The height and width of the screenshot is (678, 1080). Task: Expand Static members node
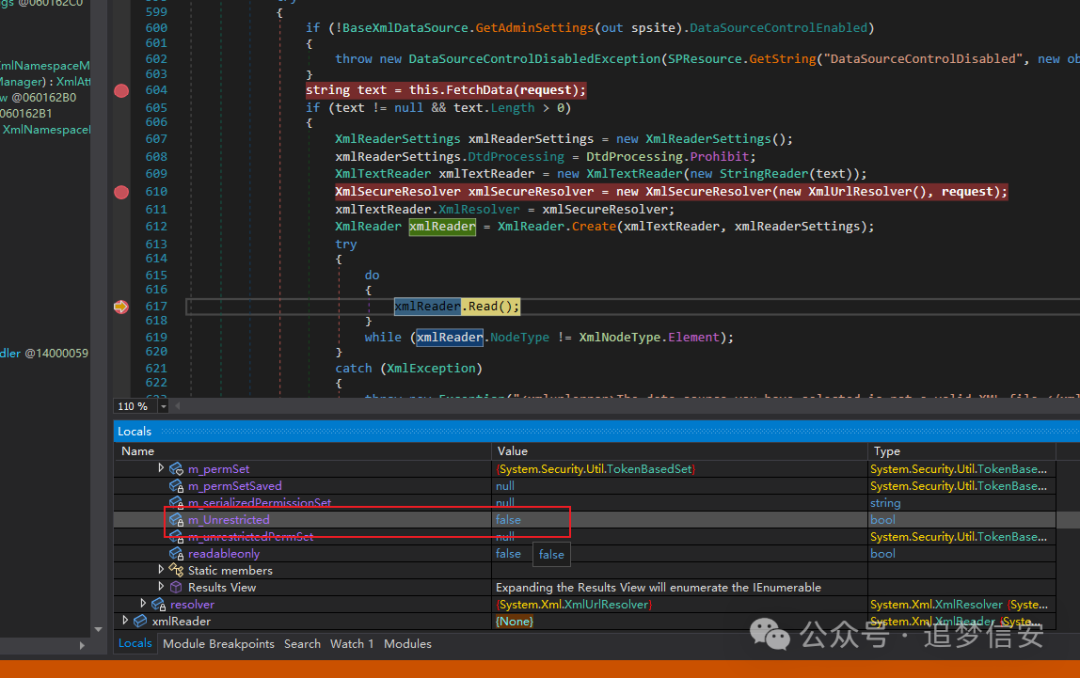[x=160, y=570]
